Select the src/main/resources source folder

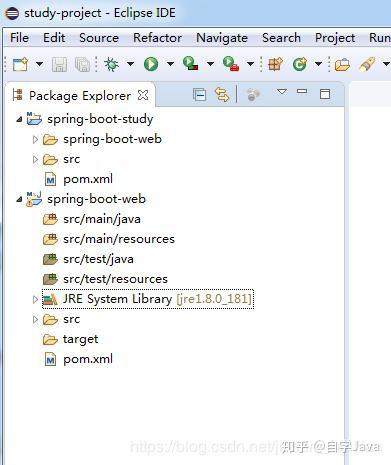[x=119, y=239]
